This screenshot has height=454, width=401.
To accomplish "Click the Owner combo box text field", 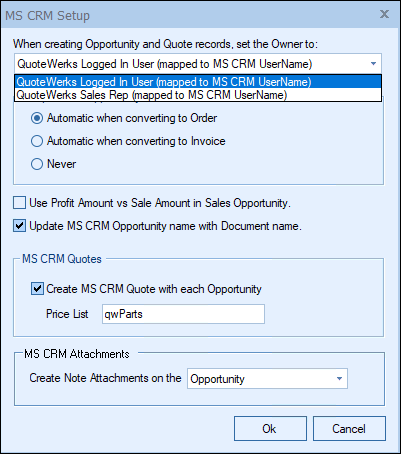I will point(191,64).
